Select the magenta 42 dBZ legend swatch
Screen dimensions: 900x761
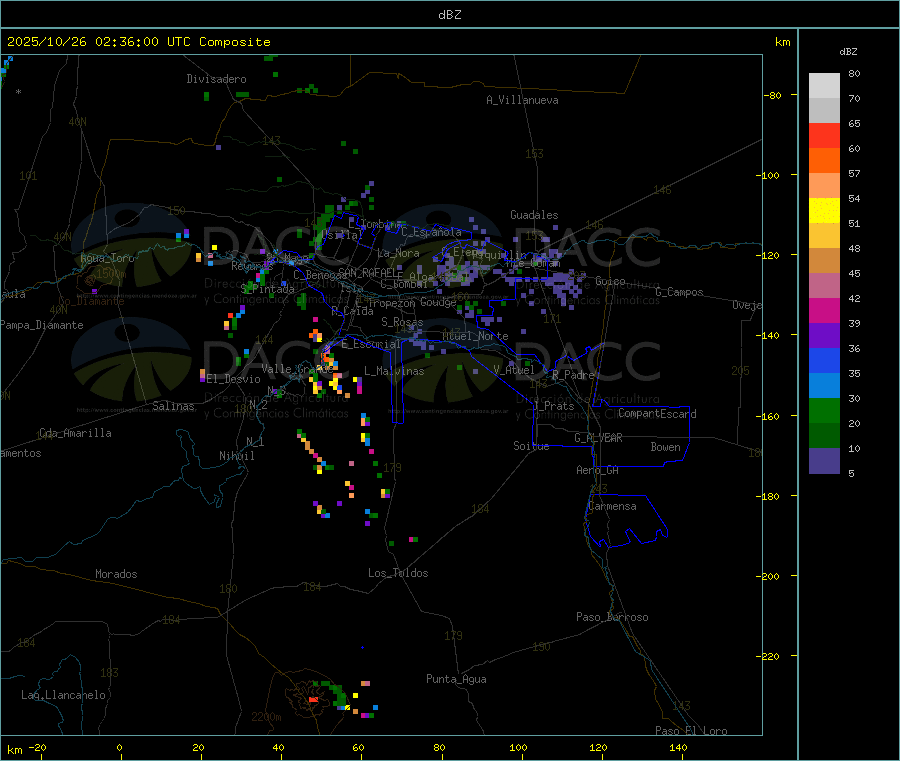[824, 310]
